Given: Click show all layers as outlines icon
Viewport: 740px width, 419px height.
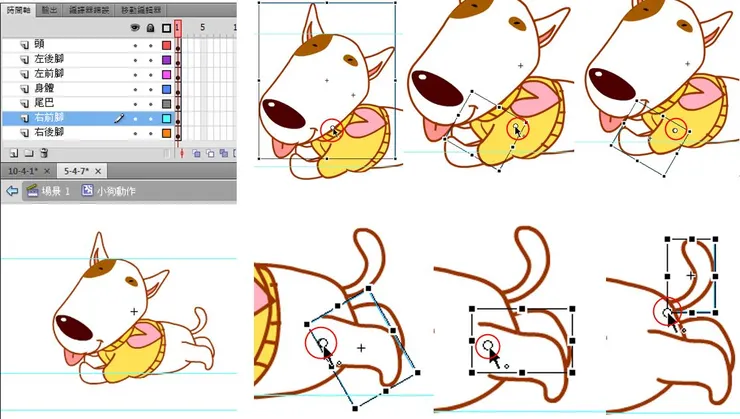Looking at the screenshot, I should (x=166, y=28).
